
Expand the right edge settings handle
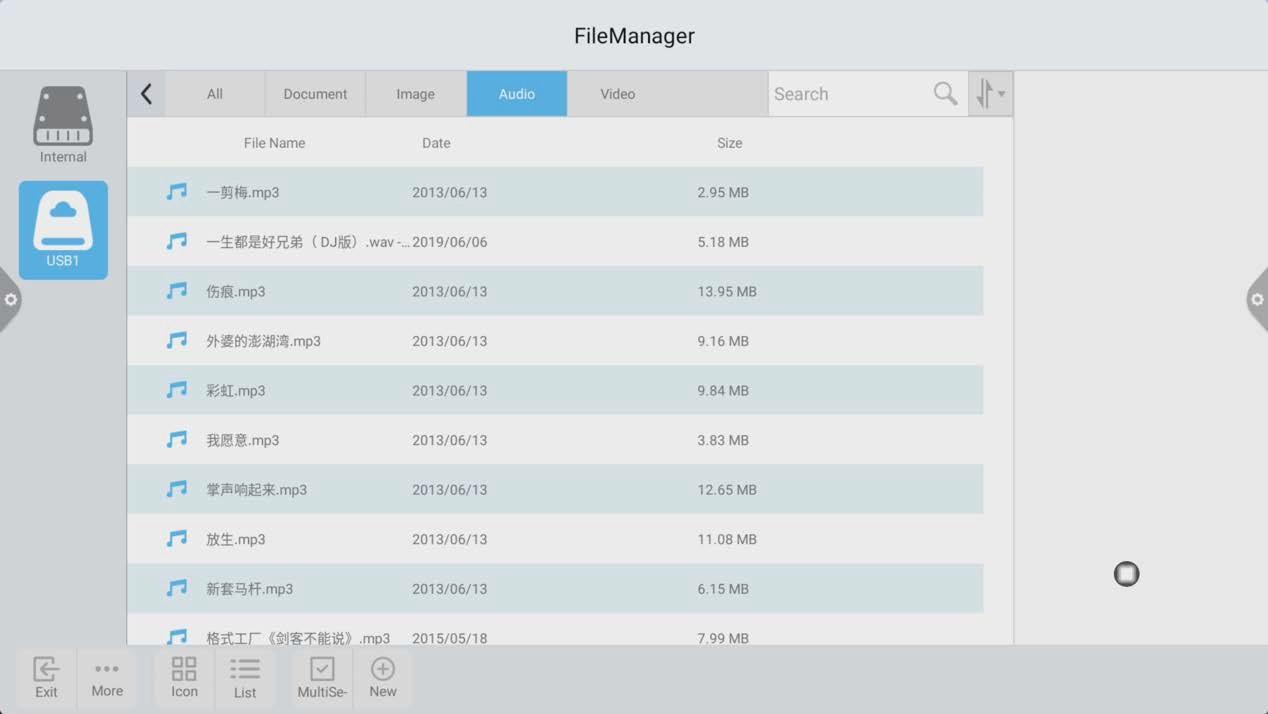tap(1257, 299)
